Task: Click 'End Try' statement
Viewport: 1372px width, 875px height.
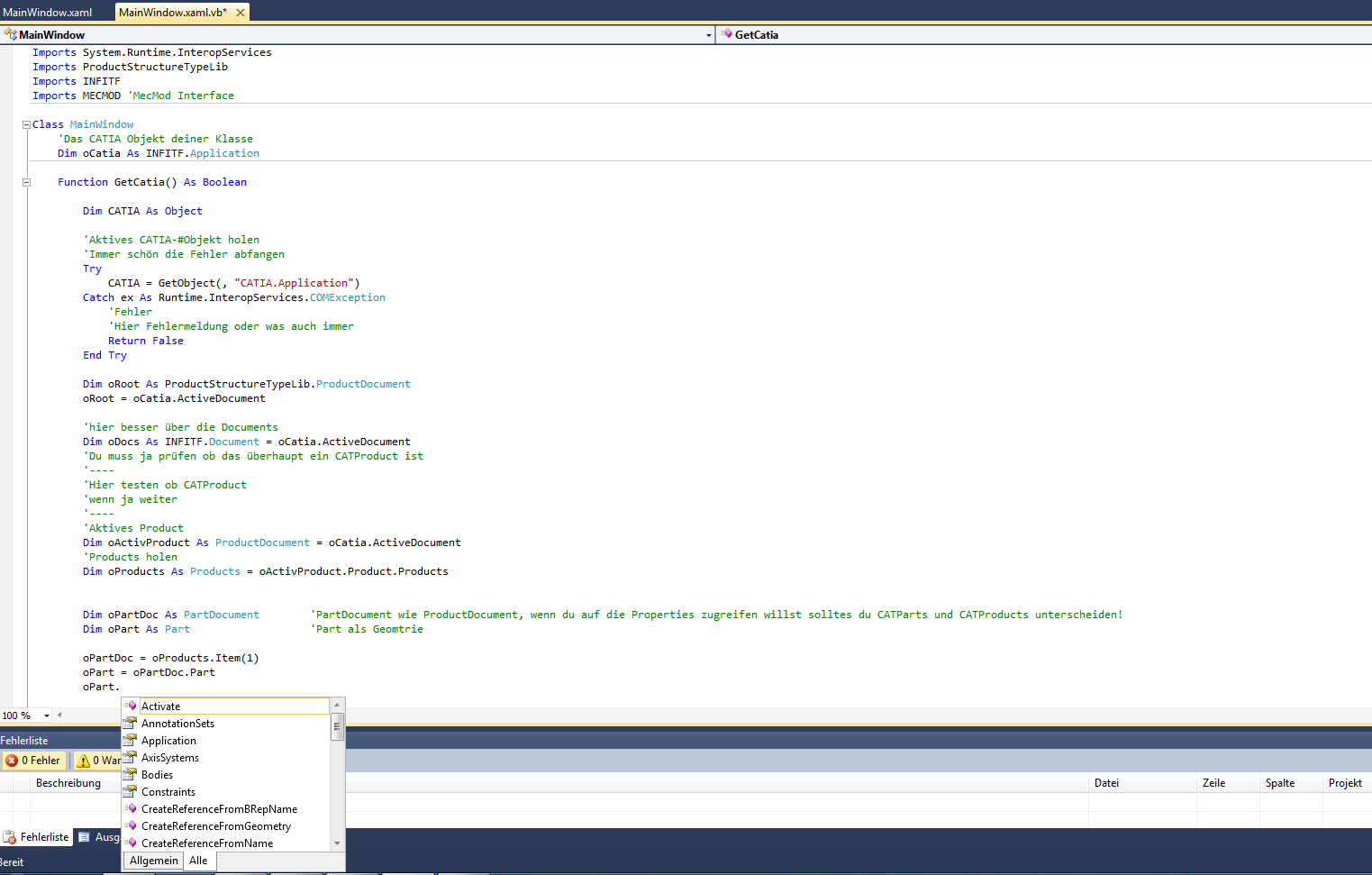Action: click(104, 355)
